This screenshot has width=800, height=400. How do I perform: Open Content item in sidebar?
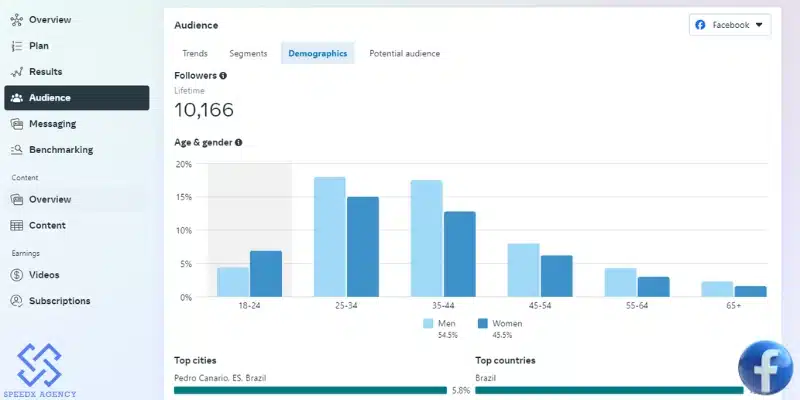point(47,226)
